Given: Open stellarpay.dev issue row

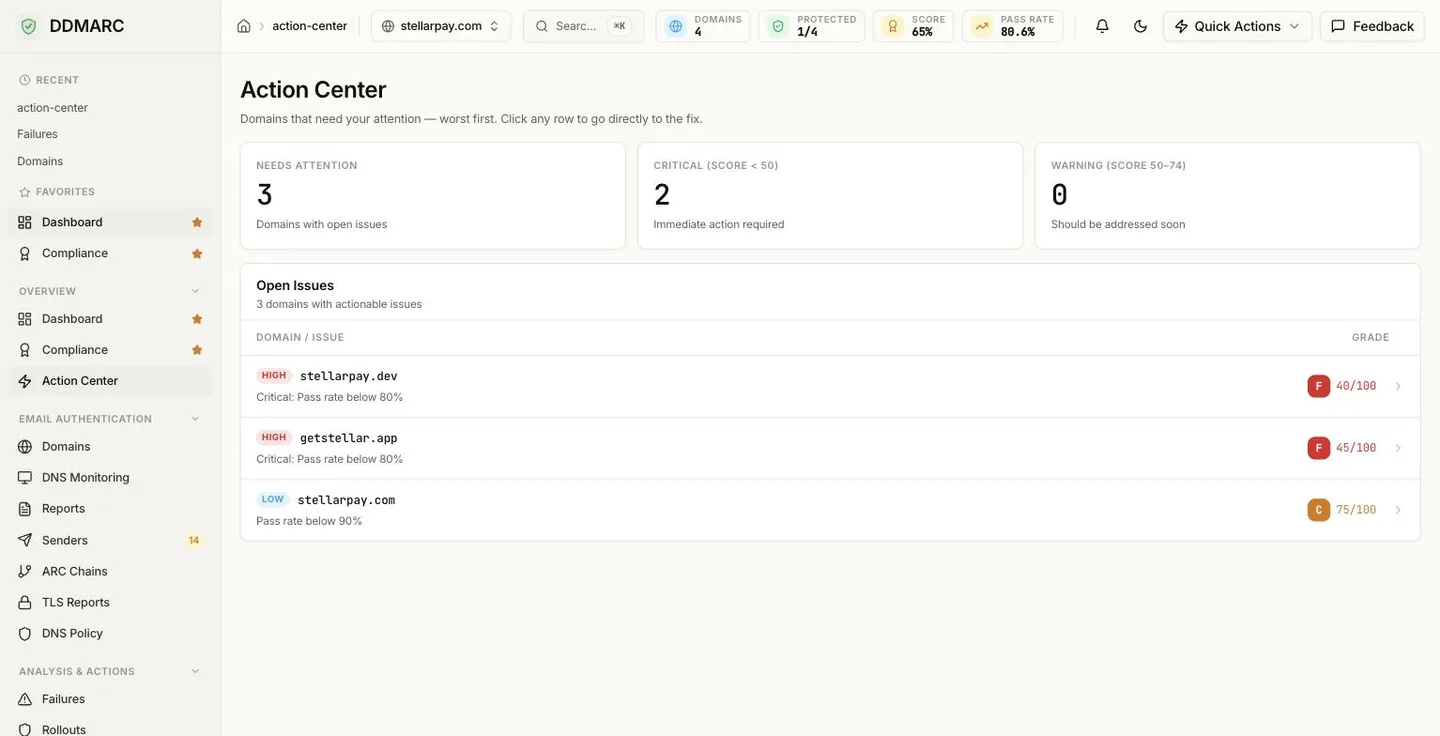Looking at the screenshot, I should tap(830, 386).
